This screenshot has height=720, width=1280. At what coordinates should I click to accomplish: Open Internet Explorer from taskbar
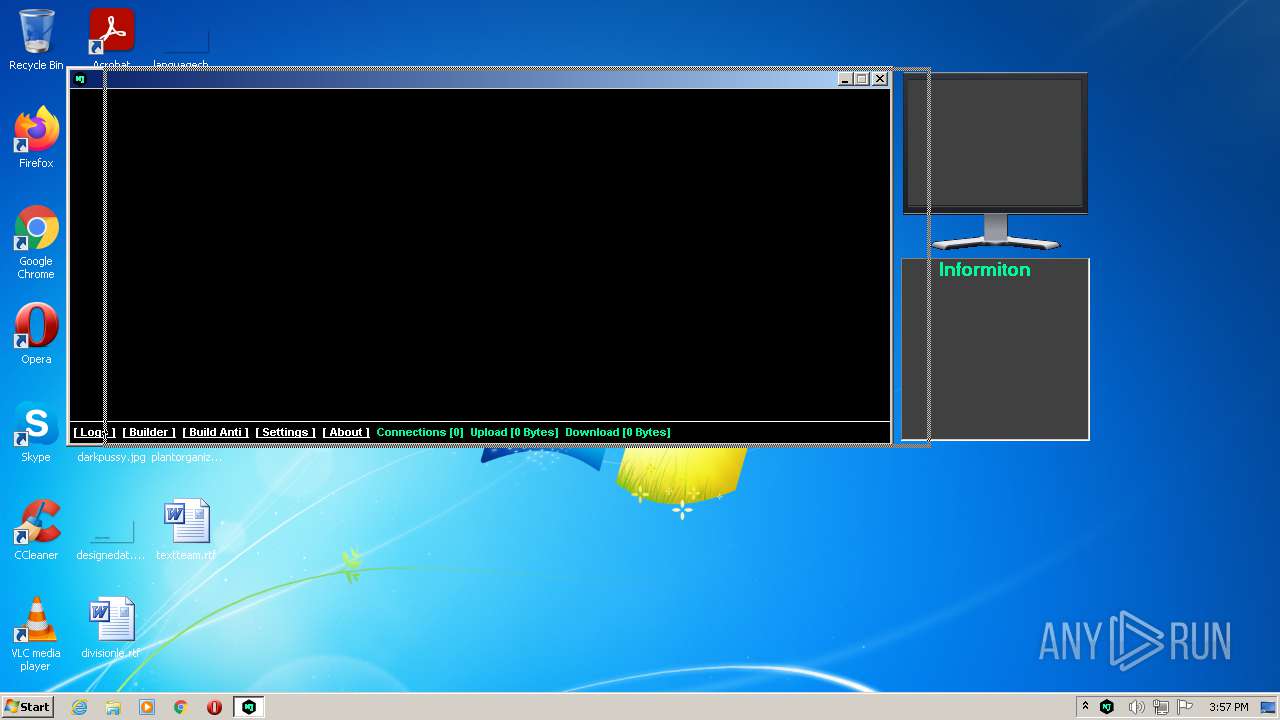(79, 707)
